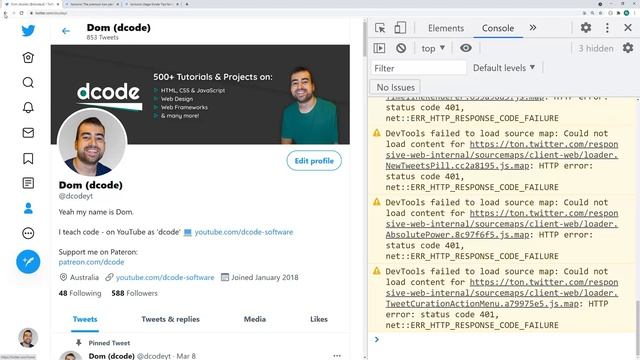Image resolution: width=640 pixels, height=360 pixels.
Task: Open Notifications bell icon
Action: [28, 107]
